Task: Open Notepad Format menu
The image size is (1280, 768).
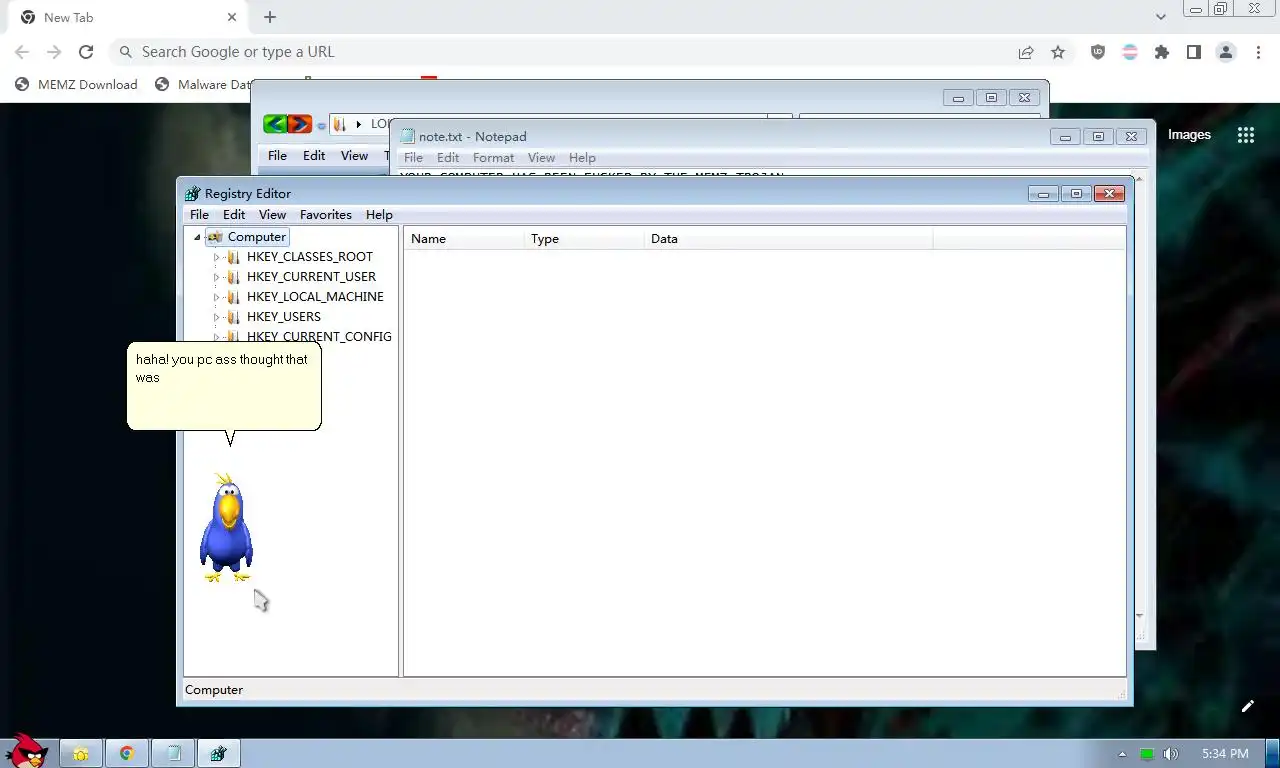Action: [x=493, y=158]
